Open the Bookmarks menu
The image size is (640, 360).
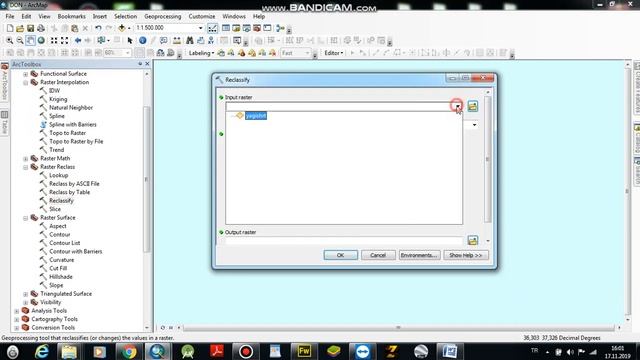click(x=71, y=16)
